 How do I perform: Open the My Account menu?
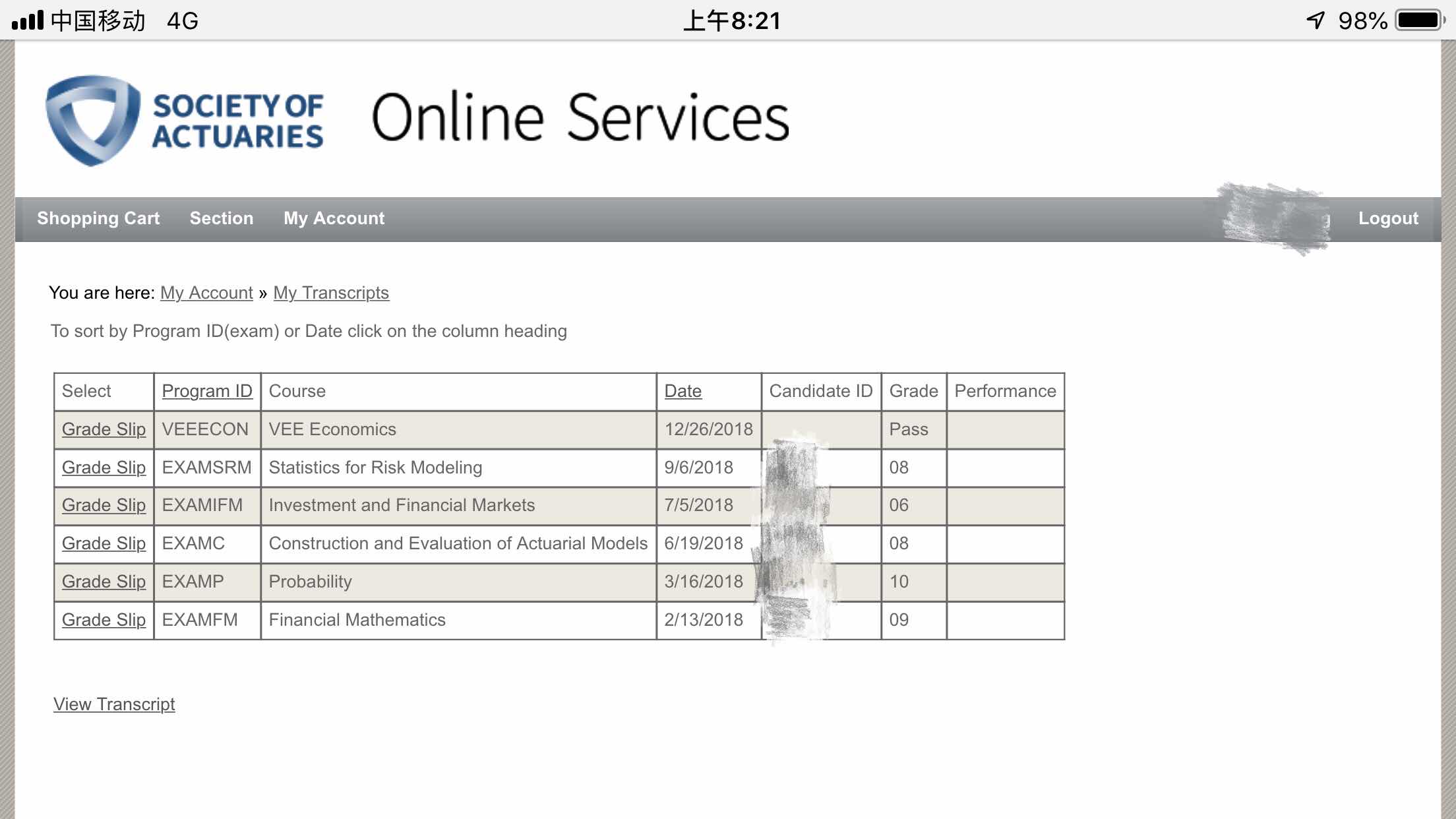(x=334, y=218)
